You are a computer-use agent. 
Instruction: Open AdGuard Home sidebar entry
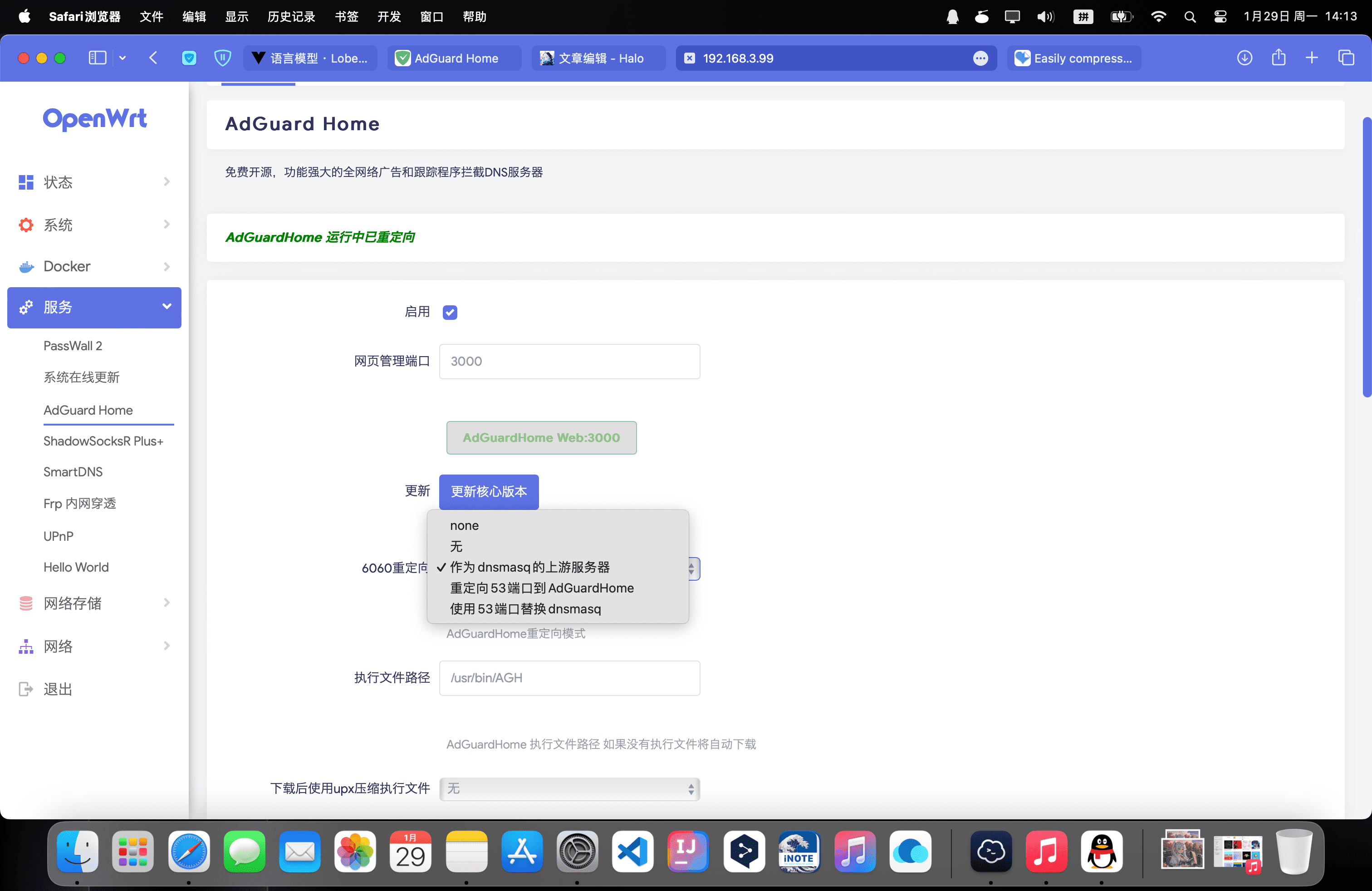tap(88, 410)
